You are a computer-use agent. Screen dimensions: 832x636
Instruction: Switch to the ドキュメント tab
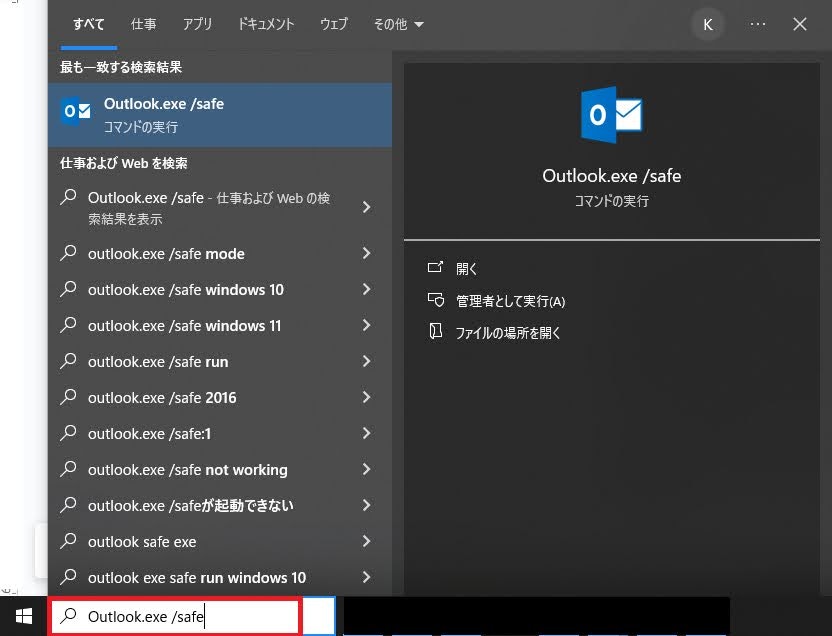(x=266, y=25)
